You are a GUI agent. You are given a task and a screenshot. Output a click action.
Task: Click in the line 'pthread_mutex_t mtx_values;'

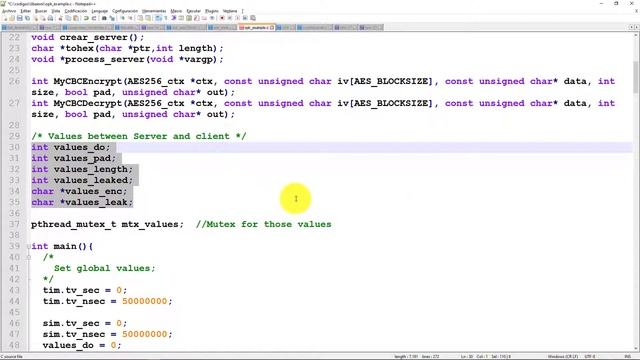point(107,224)
